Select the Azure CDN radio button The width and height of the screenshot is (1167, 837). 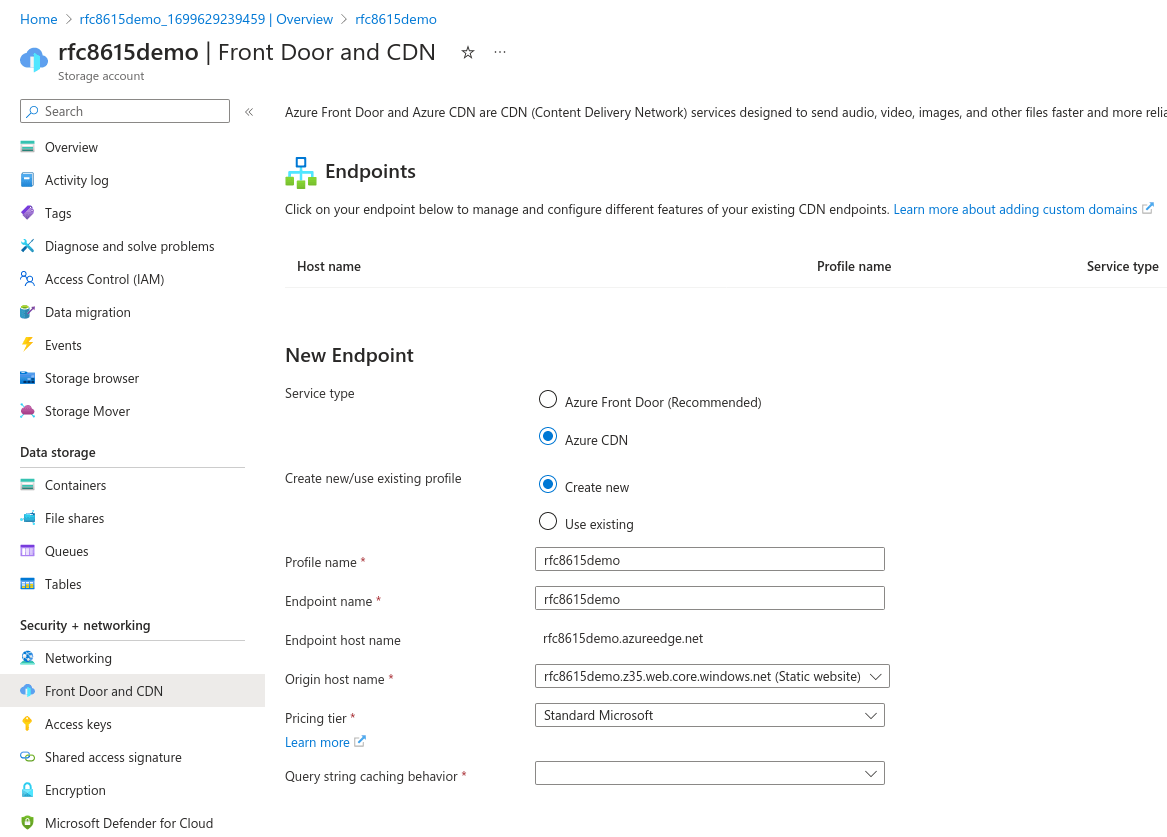(x=548, y=437)
